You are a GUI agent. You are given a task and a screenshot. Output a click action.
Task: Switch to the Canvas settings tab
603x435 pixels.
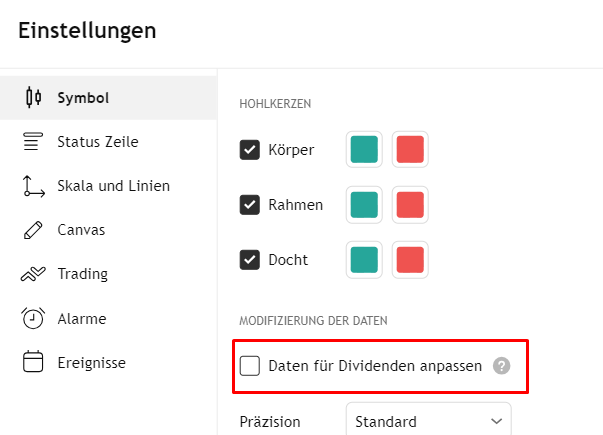coord(81,230)
